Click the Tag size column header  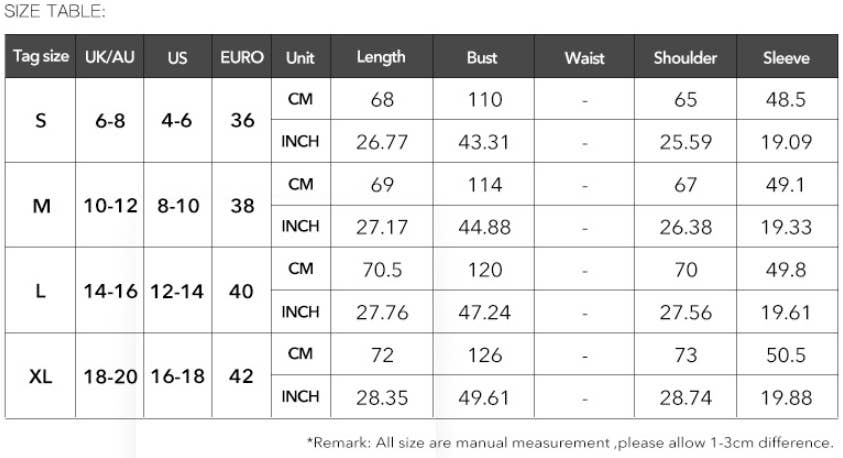point(41,57)
